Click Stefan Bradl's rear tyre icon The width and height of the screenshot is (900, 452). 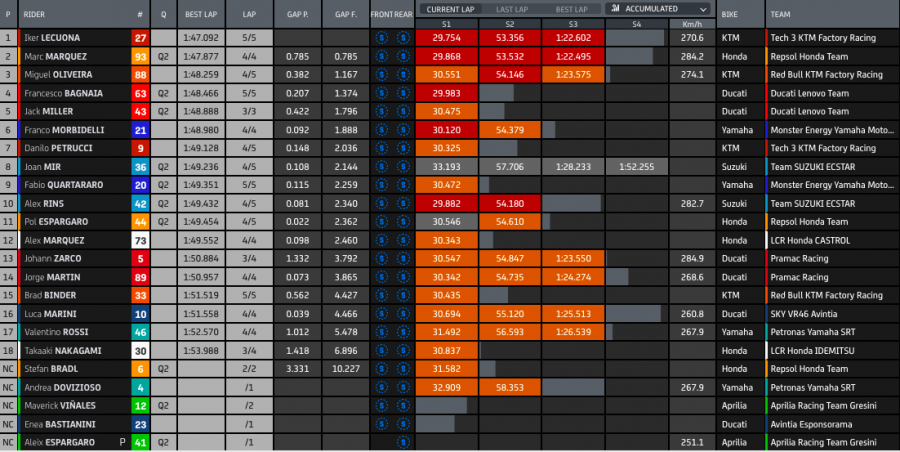click(403, 368)
